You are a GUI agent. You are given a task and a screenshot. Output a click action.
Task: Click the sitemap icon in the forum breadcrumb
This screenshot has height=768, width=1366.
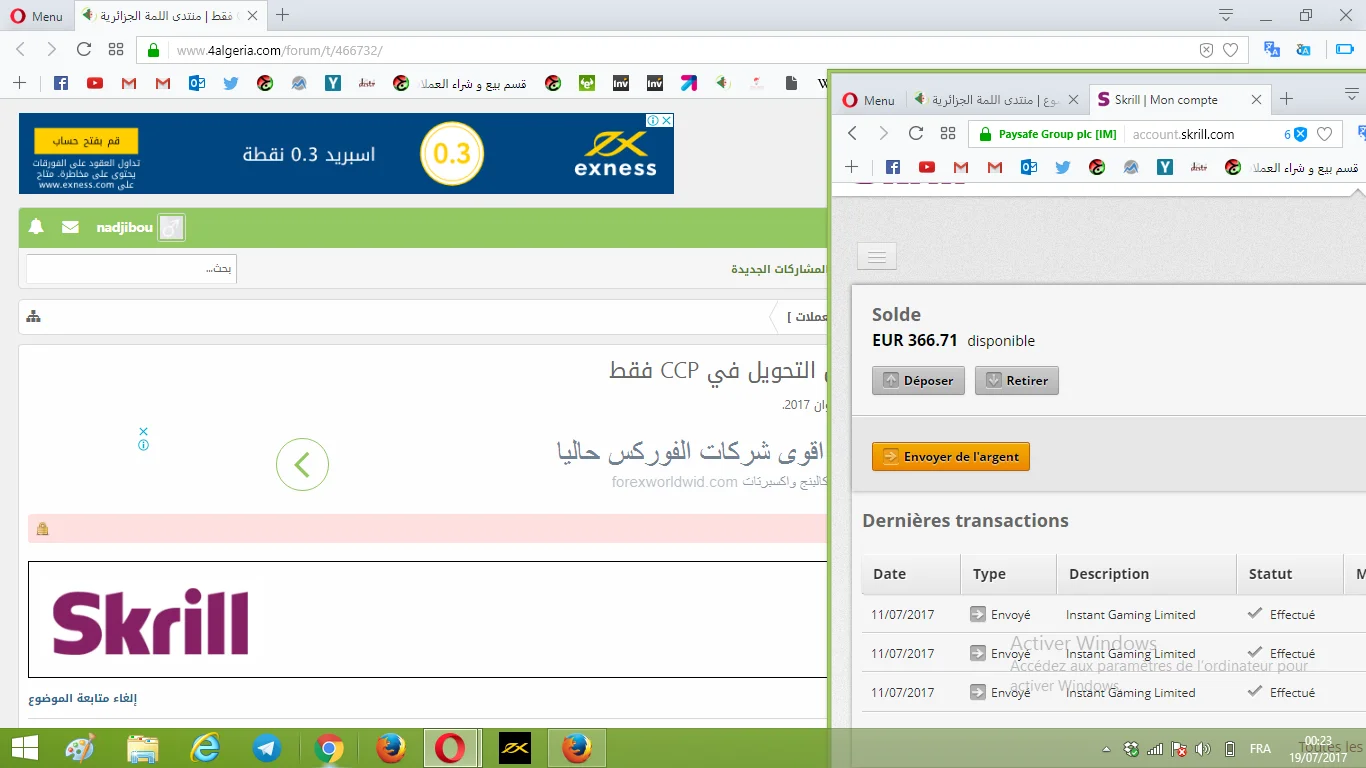tap(34, 317)
